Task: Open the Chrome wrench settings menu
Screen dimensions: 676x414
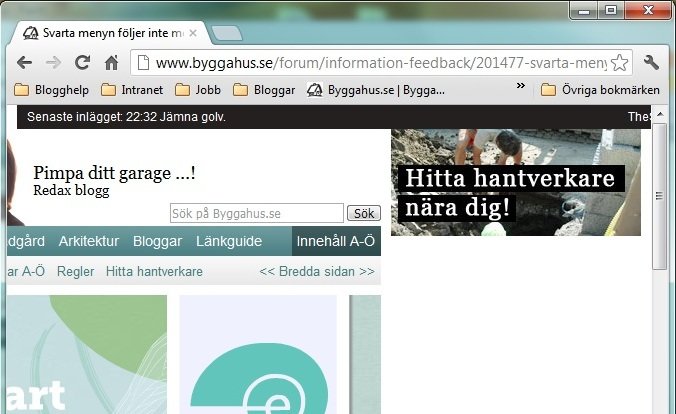Action: pyautogui.click(x=651, y=63)
